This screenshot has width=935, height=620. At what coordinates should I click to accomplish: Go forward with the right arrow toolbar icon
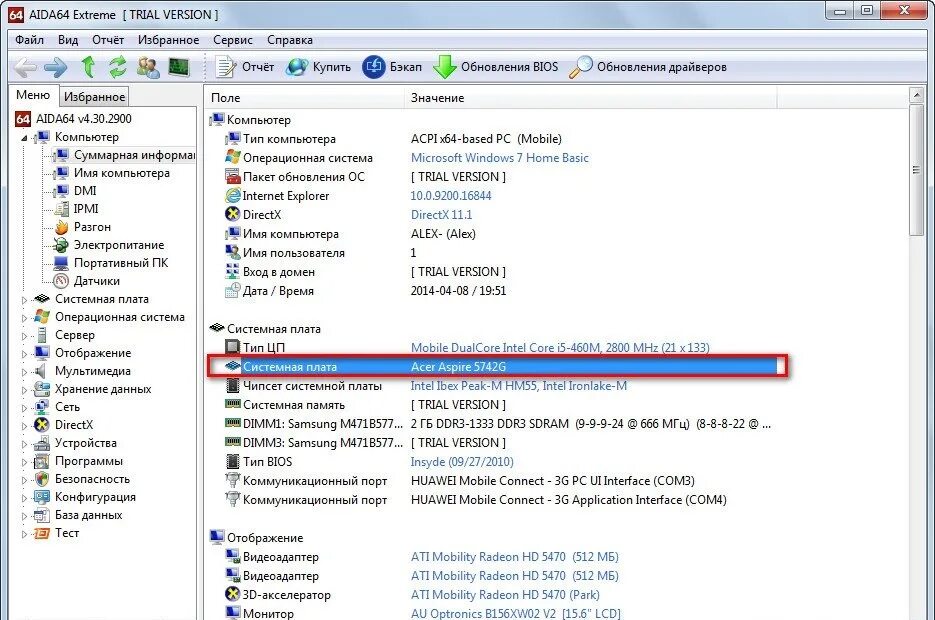(x=56, y=67)
